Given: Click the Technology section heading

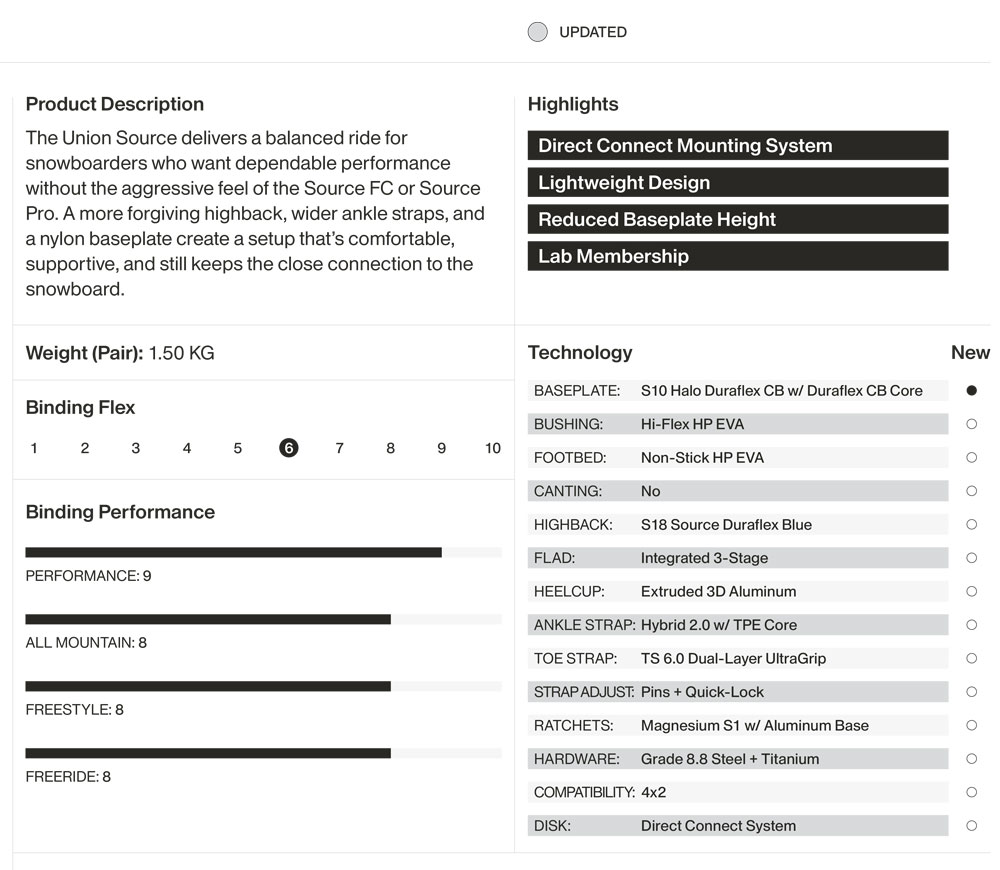Looking at the screenshot, I should click(x=580, y=352).
